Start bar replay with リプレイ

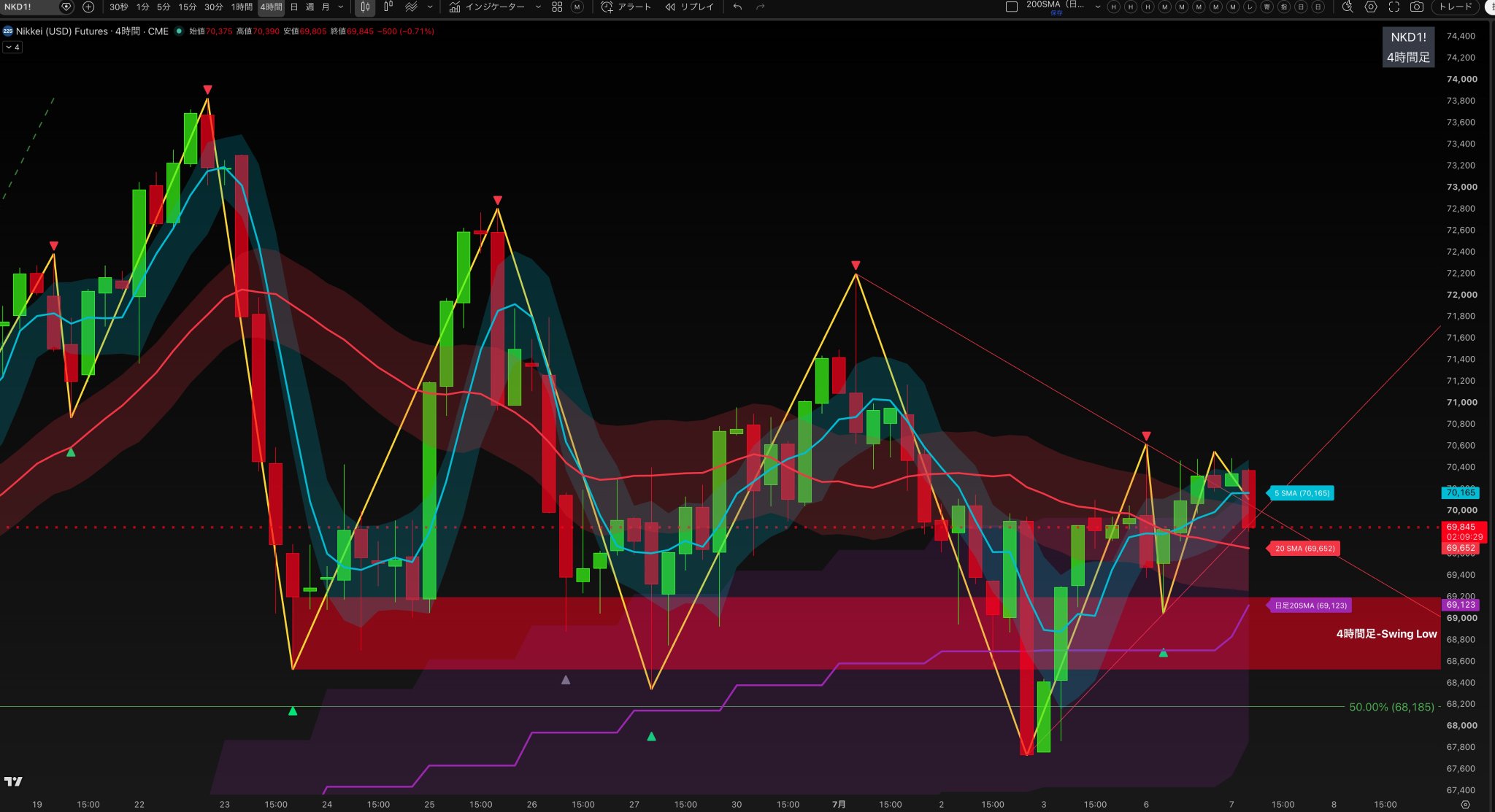tap(689, 7)
